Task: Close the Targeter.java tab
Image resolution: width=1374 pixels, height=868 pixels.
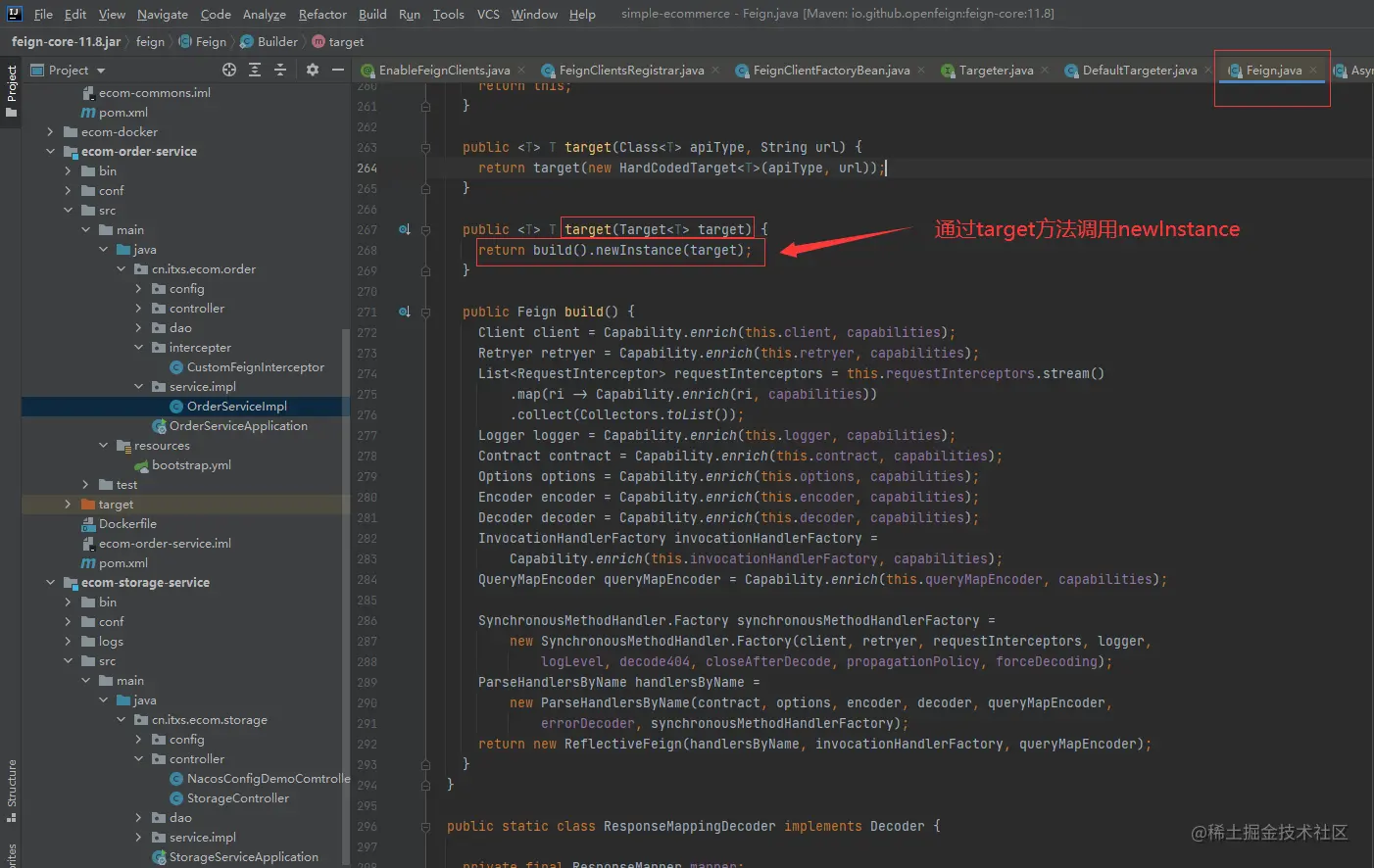Action: 1045,71
